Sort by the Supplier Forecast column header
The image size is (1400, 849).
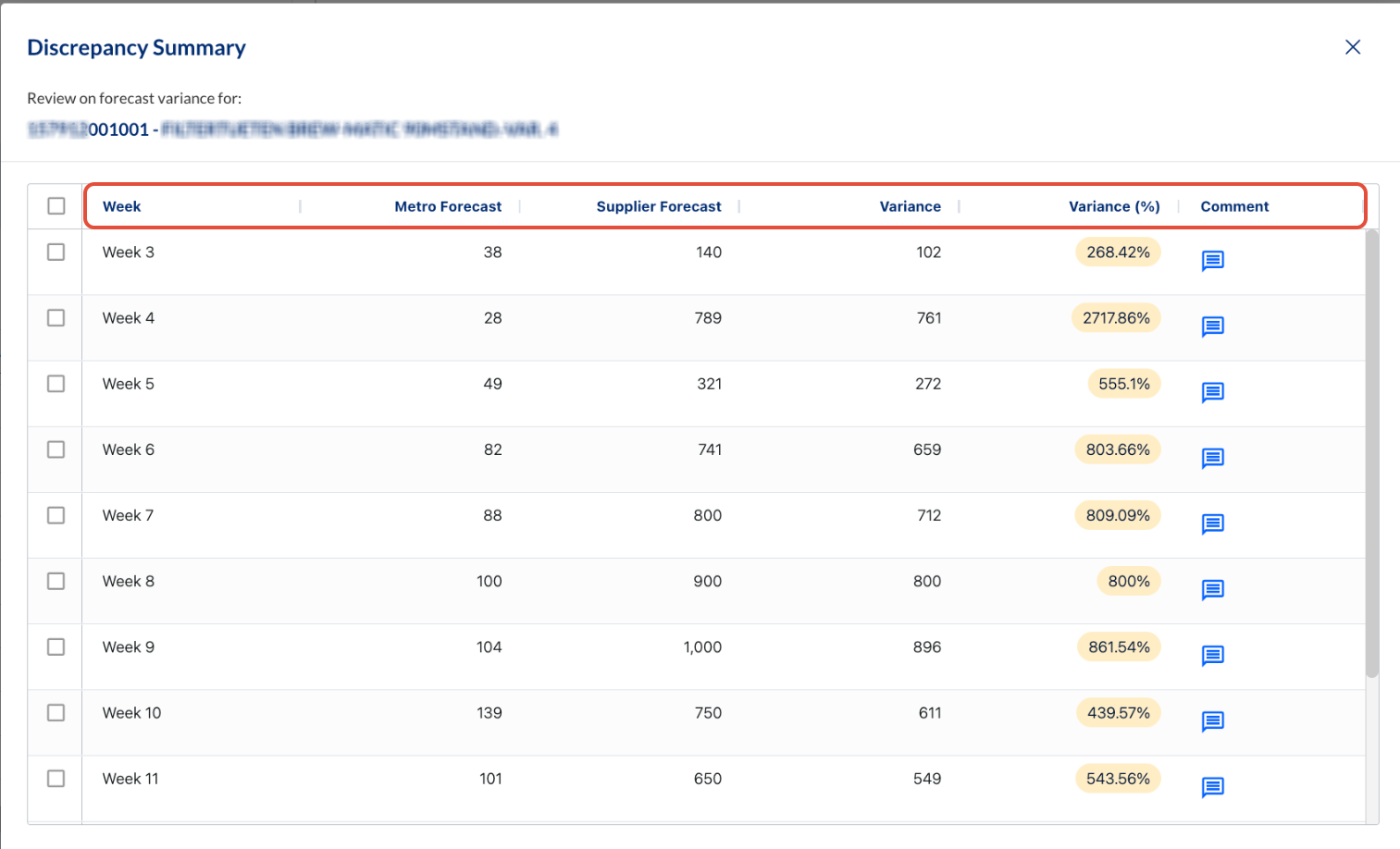tap(658, 206)
